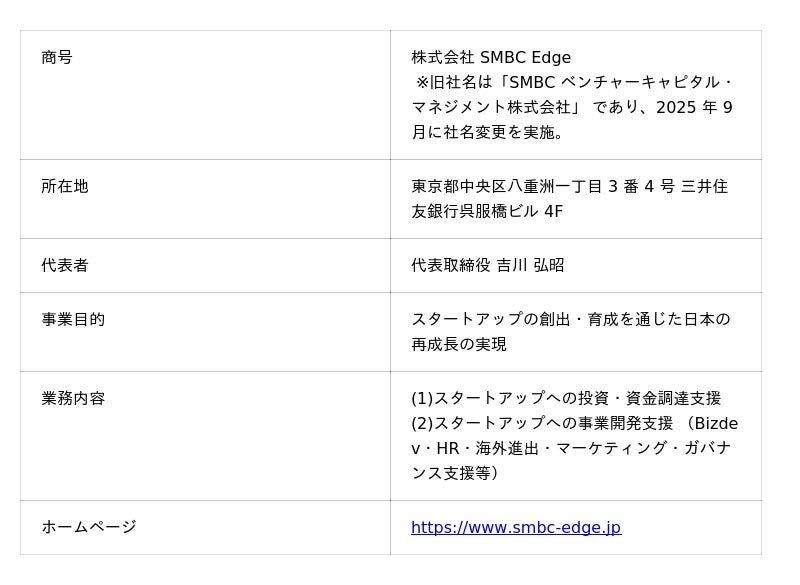Viewport: 800px width, 585px height.
Task: Click the company name 株式会社 SMBC Edge
Action: pyautogui.click(x=491, y=58)
